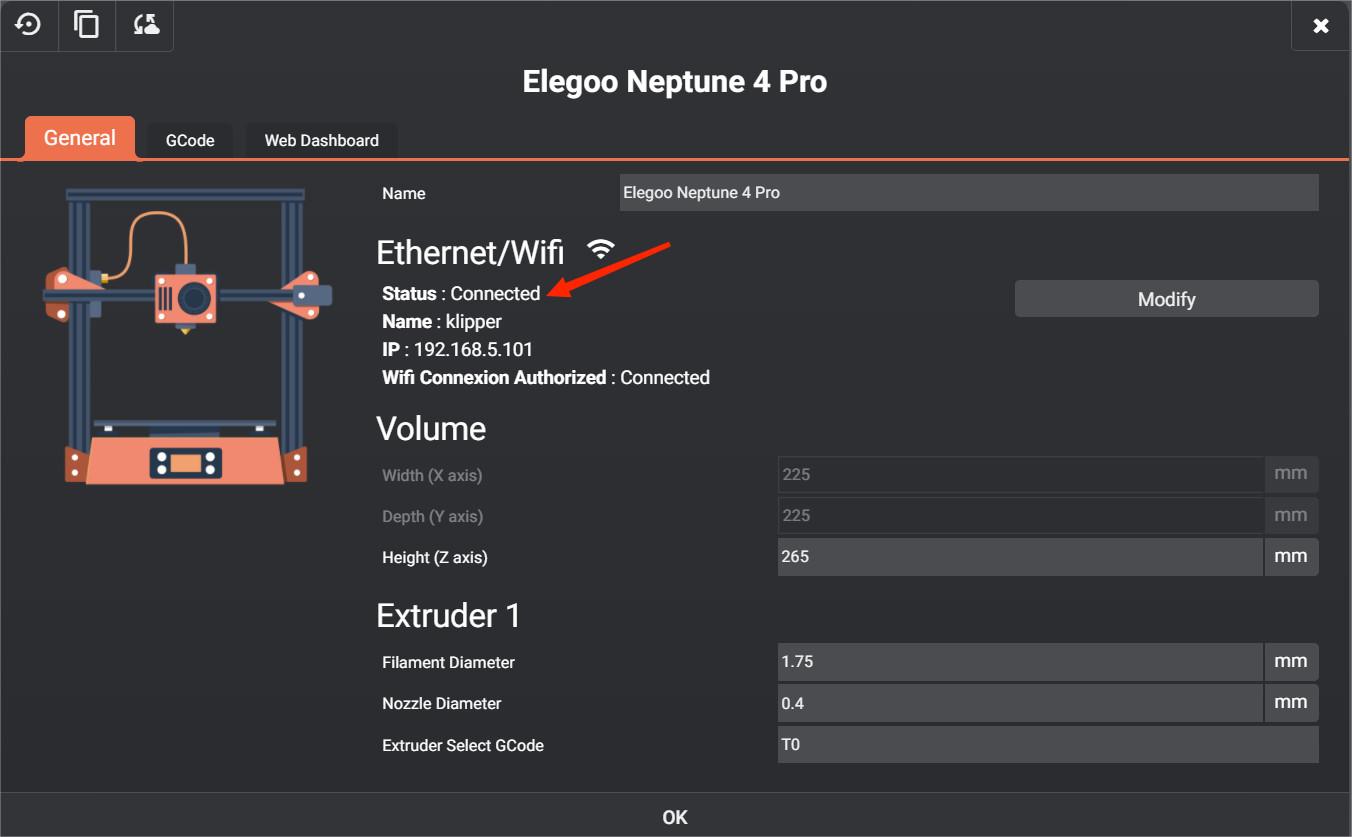1352x837 pixels.
Task: Click the Filament Diameter input field
Action: [x=1020, y=662]
